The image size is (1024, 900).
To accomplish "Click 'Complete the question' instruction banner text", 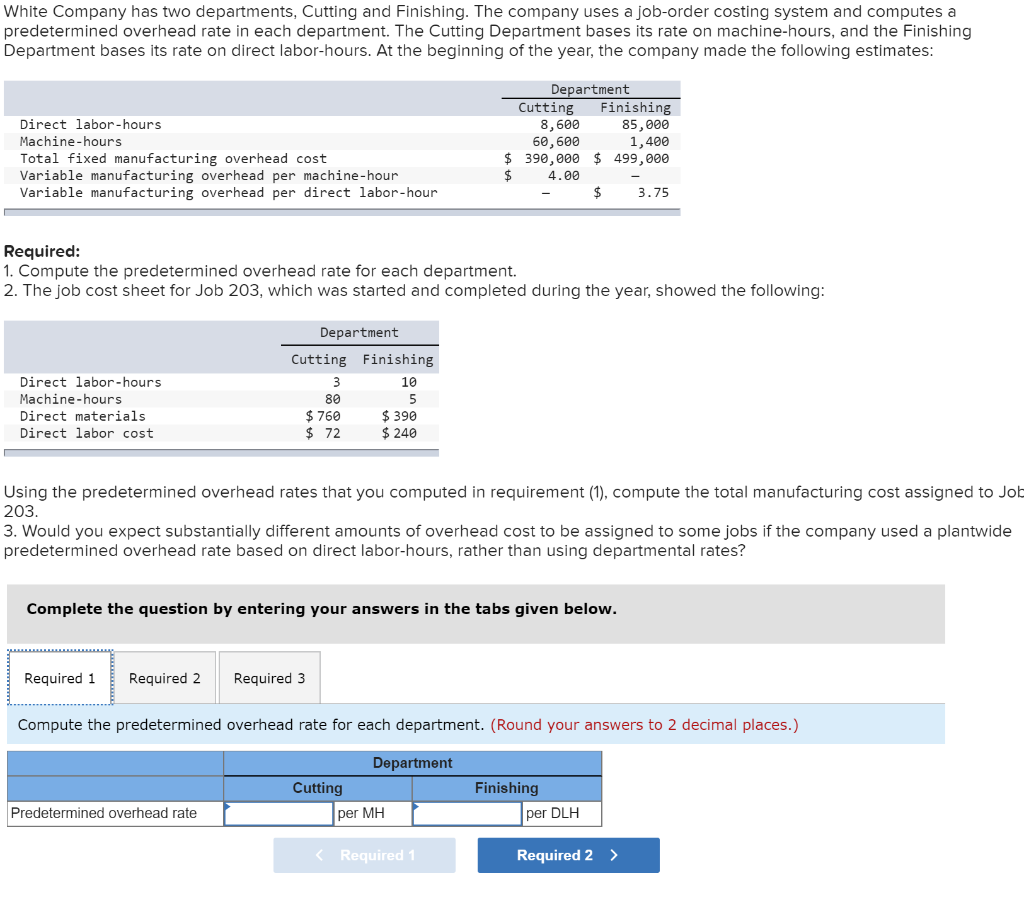I will coord(321,609).
